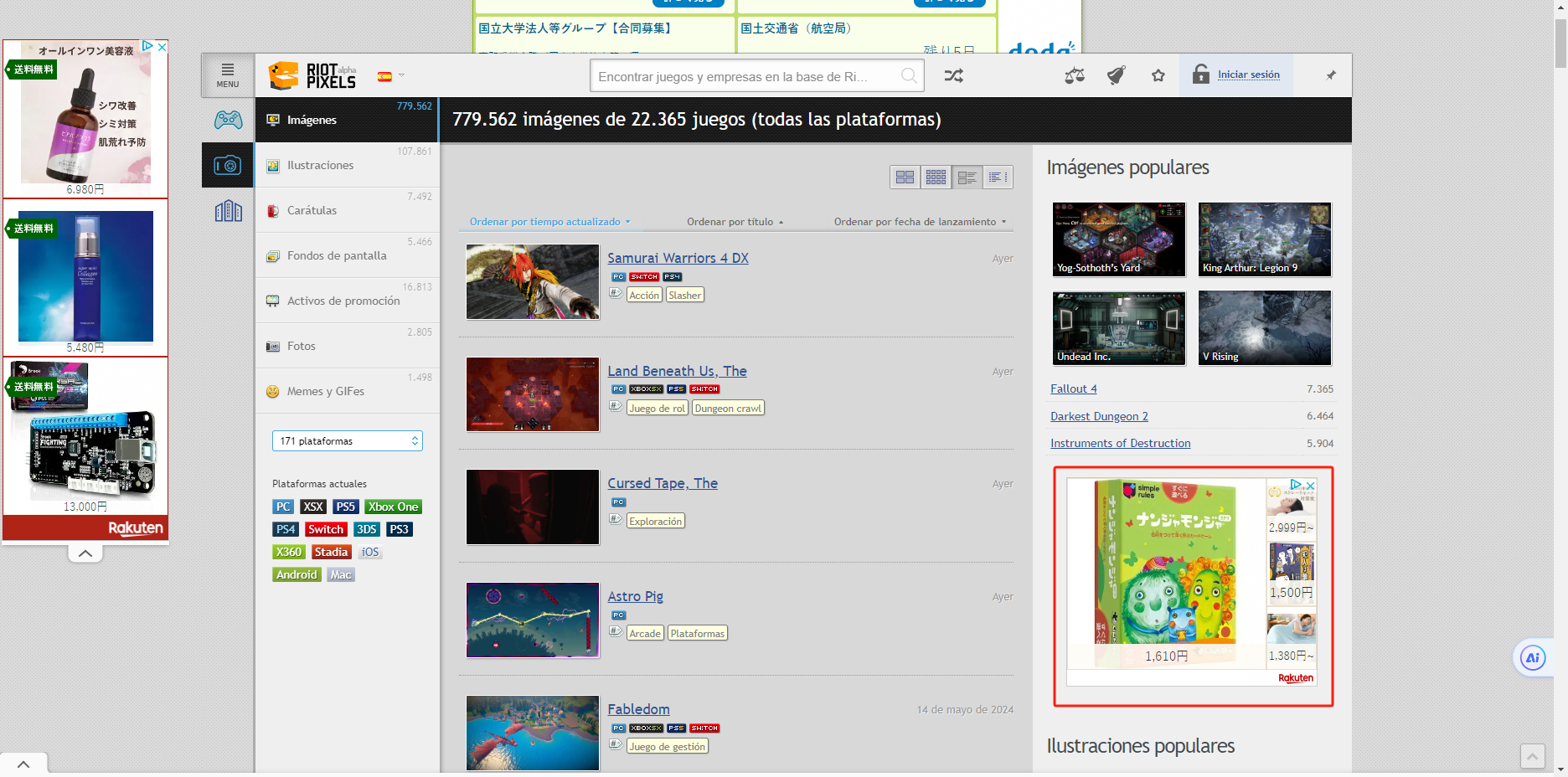Open the Carátulas category
The width and height of the screenshot is (1568, 777).
(x=347, y=210)
